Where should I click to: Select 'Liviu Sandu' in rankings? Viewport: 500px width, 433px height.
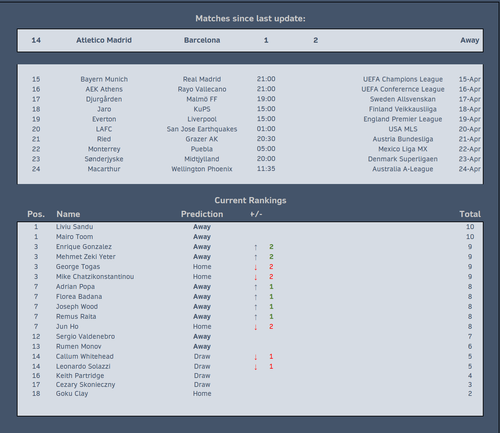(x=74, y=227)
